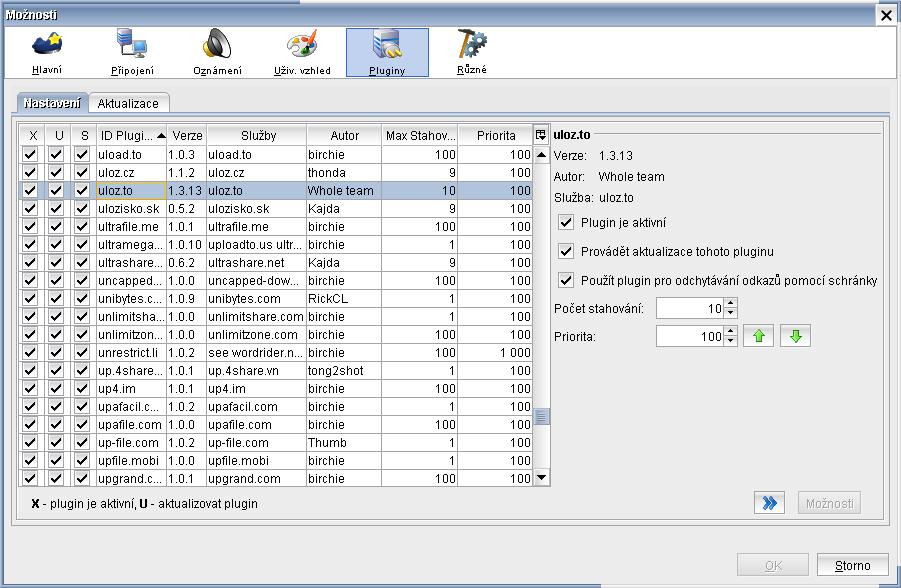Click the Priorita value input field

(691, 336)
